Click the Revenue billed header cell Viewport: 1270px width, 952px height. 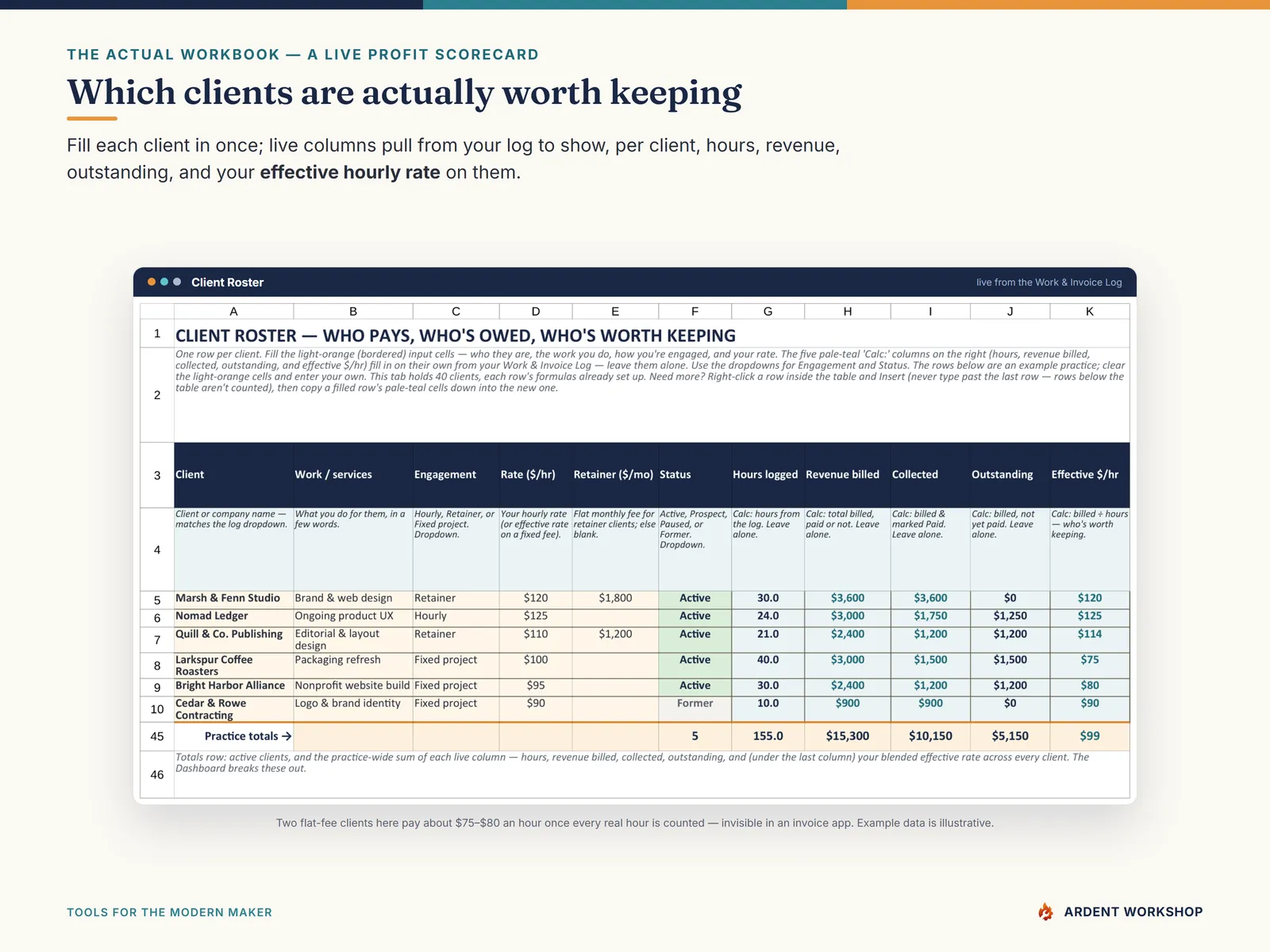(x=847, y=474)
